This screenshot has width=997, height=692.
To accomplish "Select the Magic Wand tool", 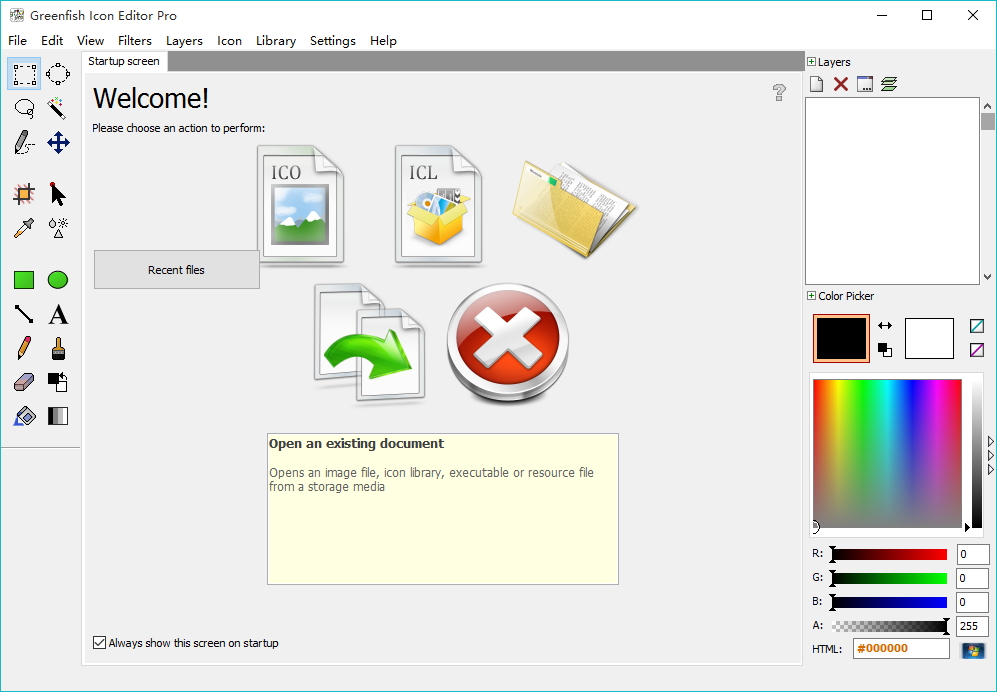I will [58, 108].
